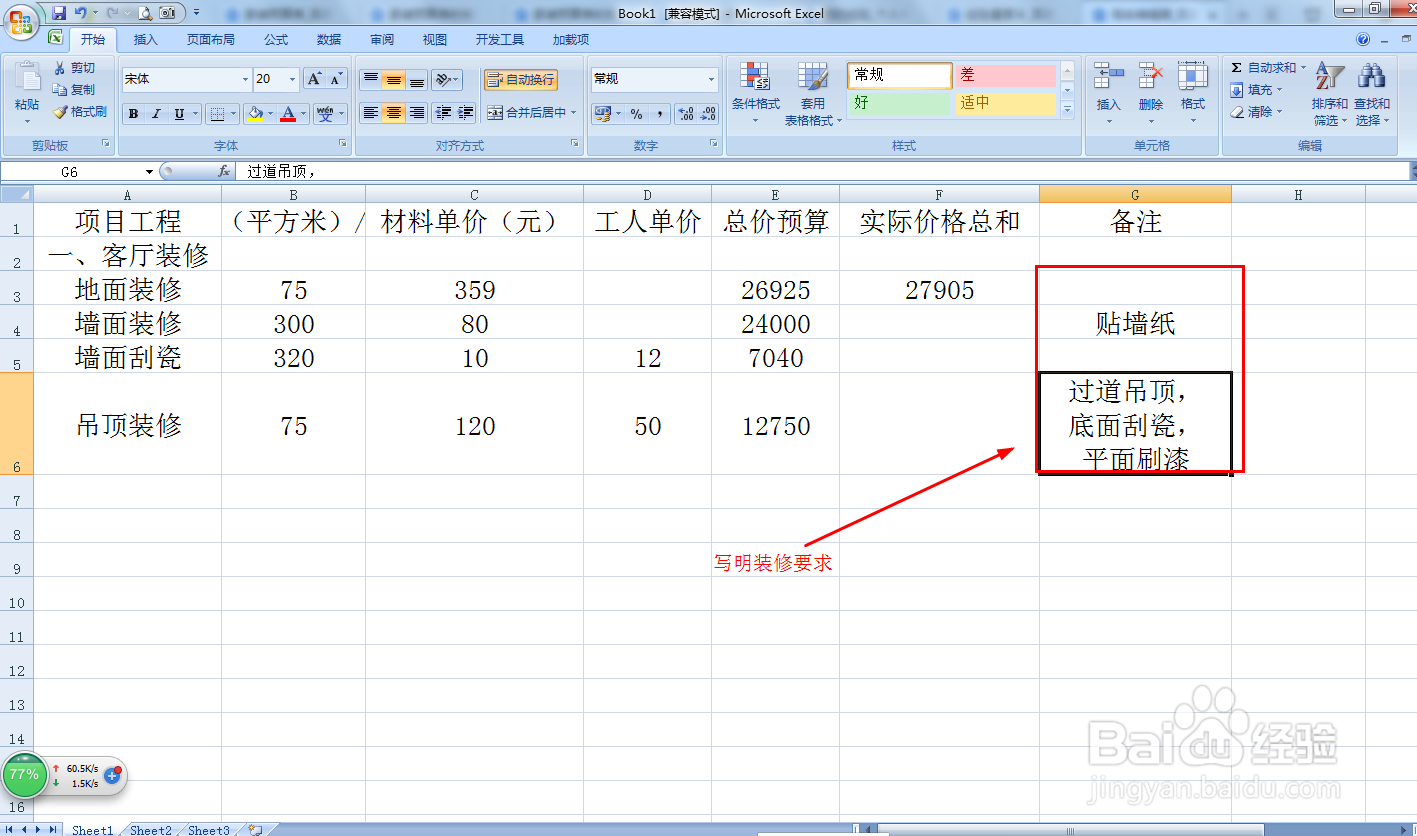Click 删除 cells button

[1151, 93]
